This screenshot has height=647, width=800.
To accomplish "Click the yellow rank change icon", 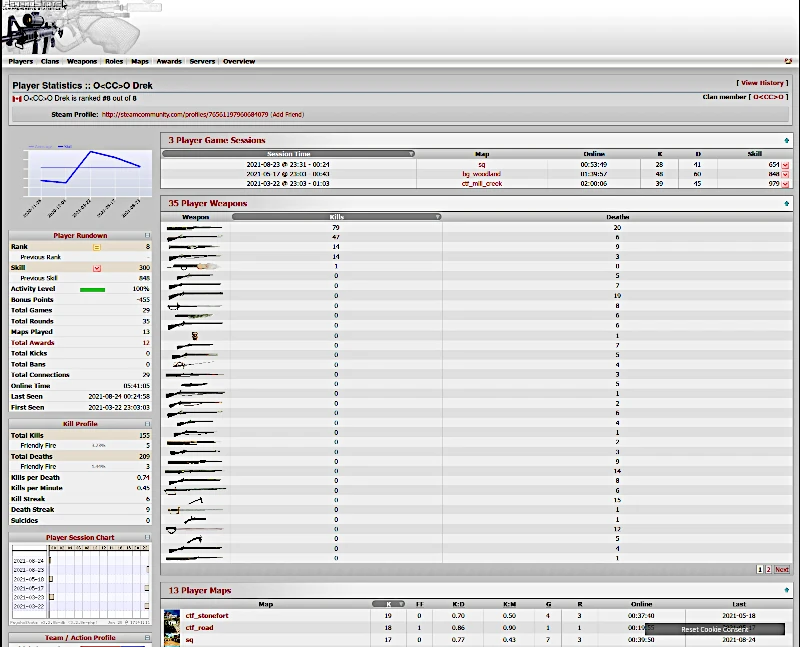I will click(97, 246).
